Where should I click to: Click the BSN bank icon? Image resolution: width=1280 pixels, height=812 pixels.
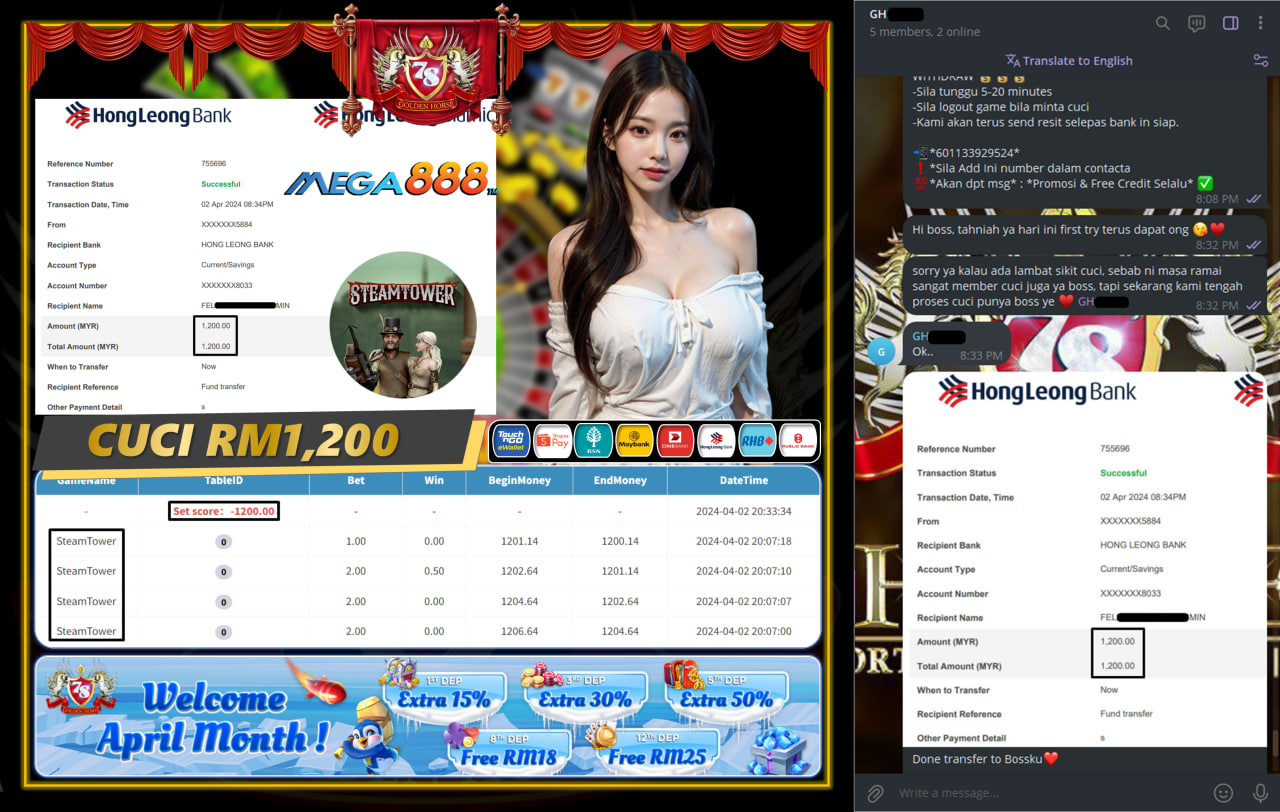pos(594,441)
